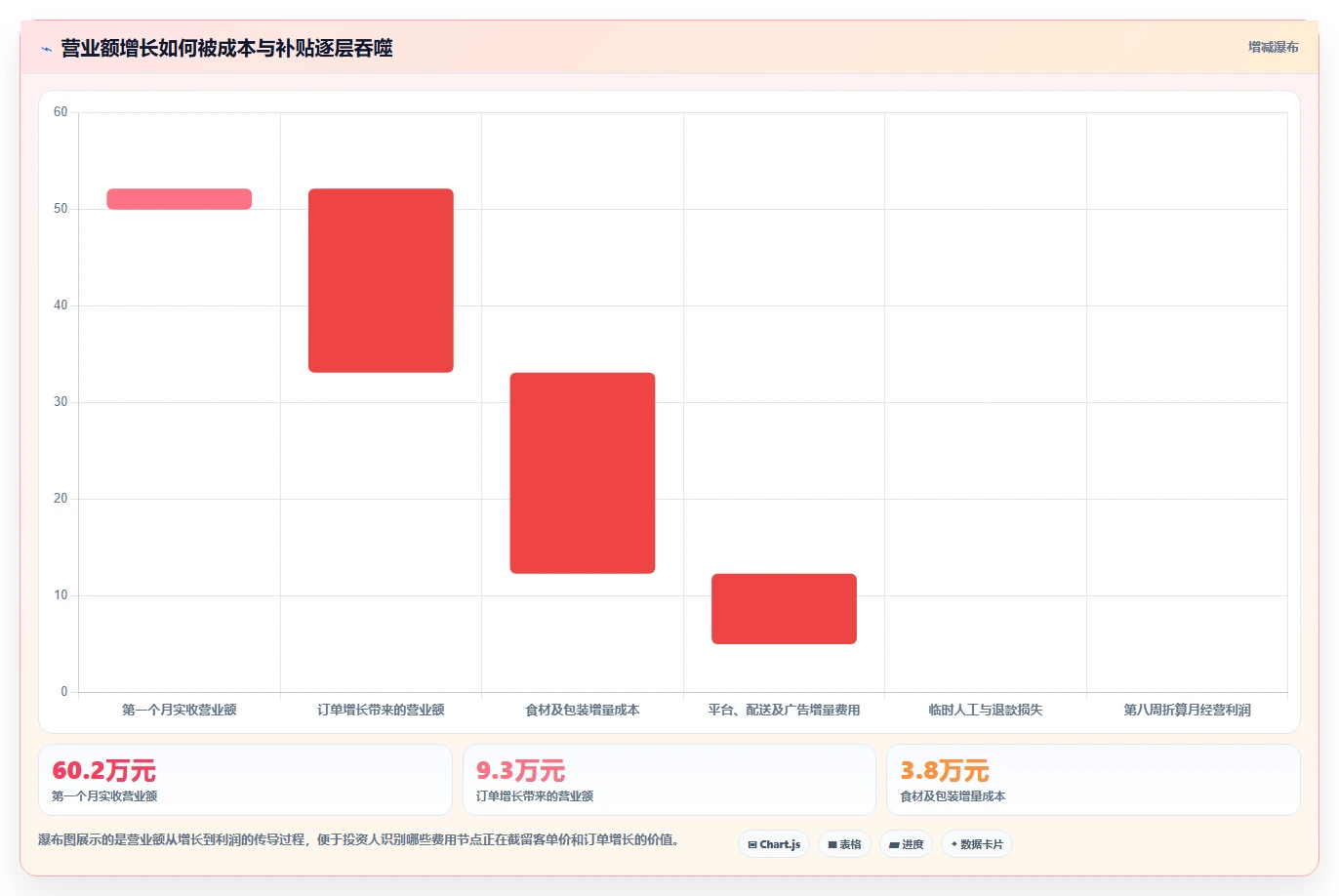This screenshot has height=896, width=1339.
Task: Click the x-axis label 平台、配送及广告增量费用
Action: tap(784, 710)
